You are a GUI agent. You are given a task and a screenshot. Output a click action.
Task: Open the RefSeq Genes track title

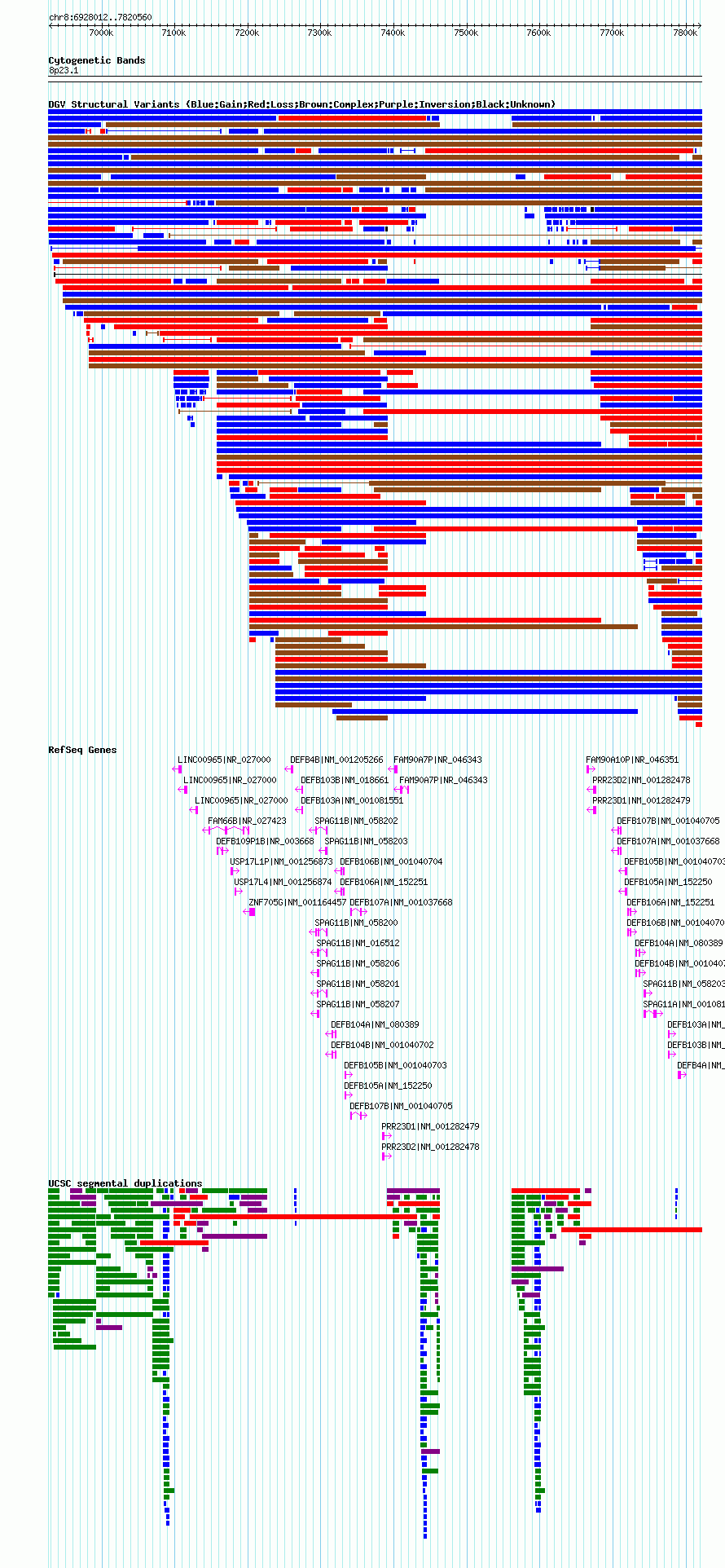point(82,750)
